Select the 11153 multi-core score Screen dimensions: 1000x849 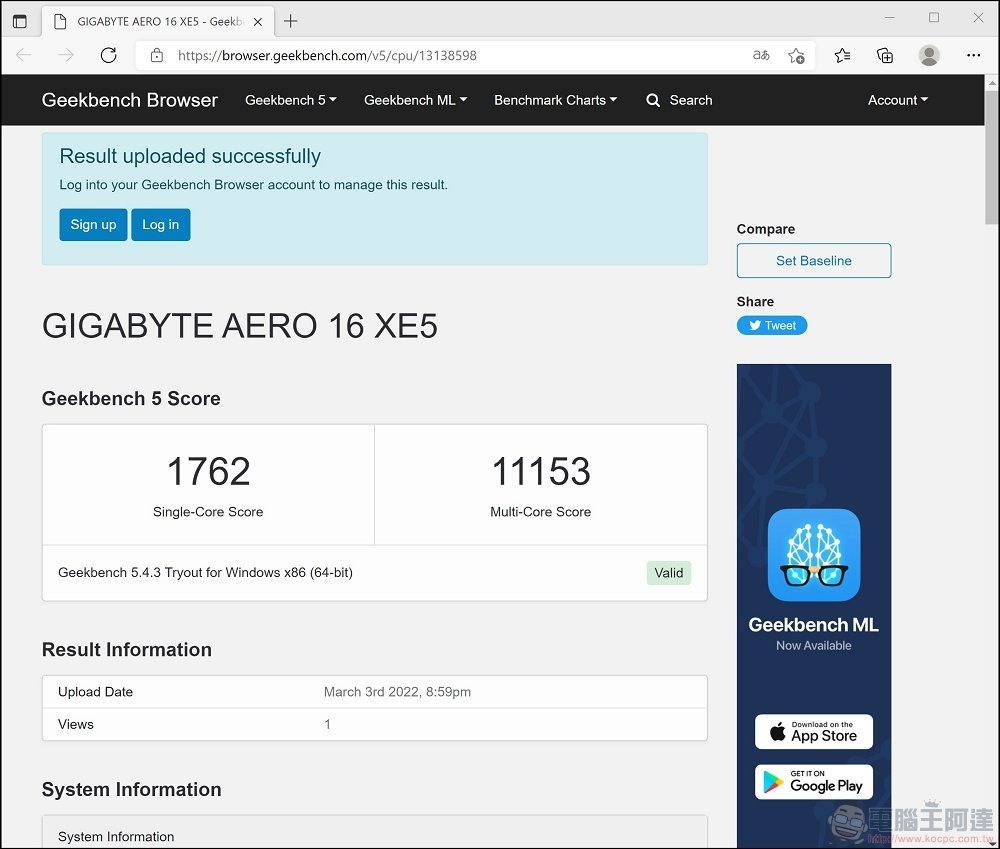point(541,471)
